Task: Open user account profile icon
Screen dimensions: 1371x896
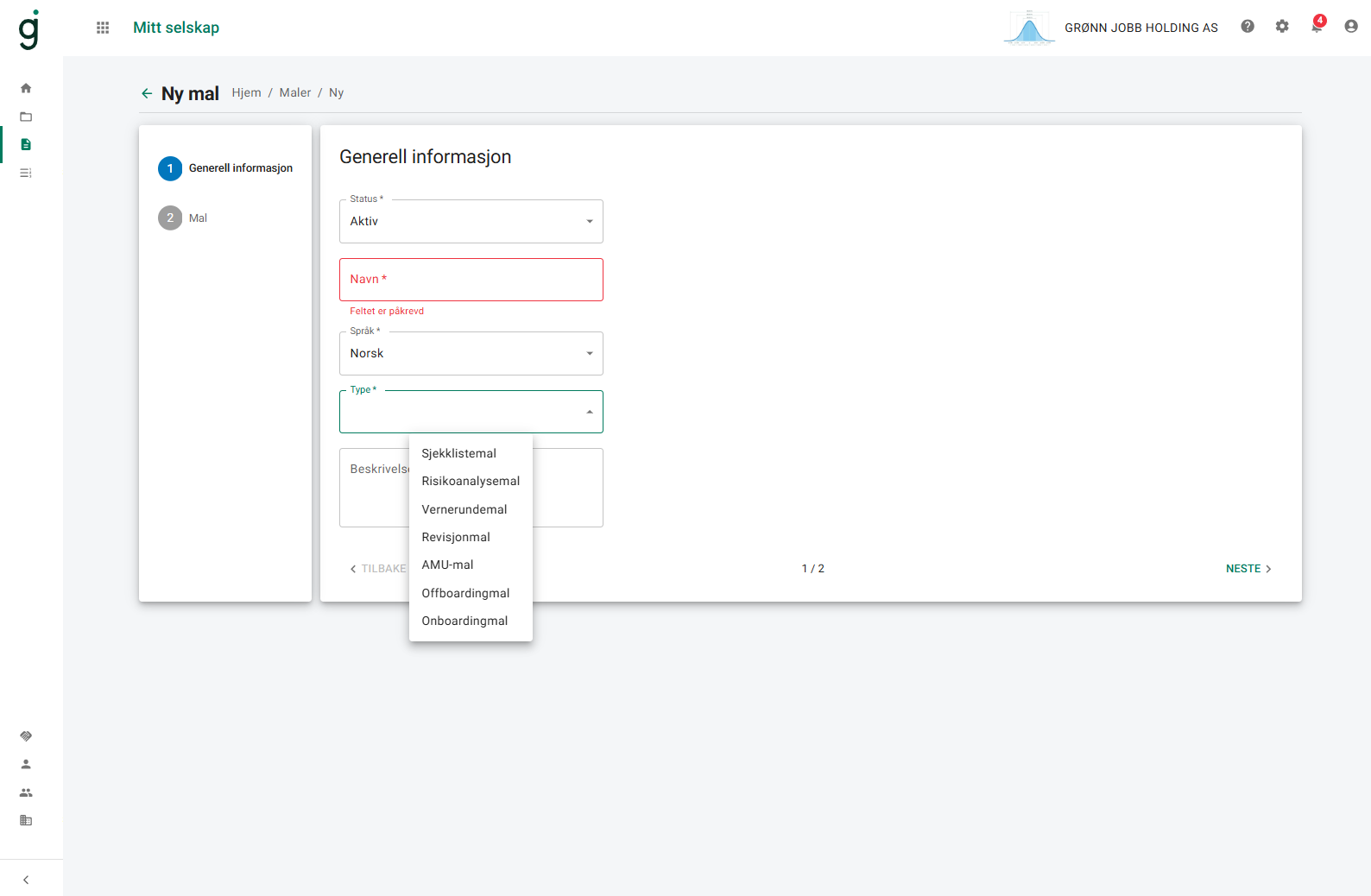Action: pyautogui.click(x=1351, y=27)
